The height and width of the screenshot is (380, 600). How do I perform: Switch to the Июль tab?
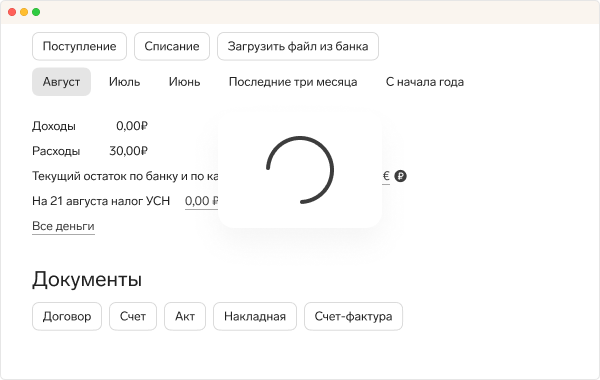[x=124, y=82]
